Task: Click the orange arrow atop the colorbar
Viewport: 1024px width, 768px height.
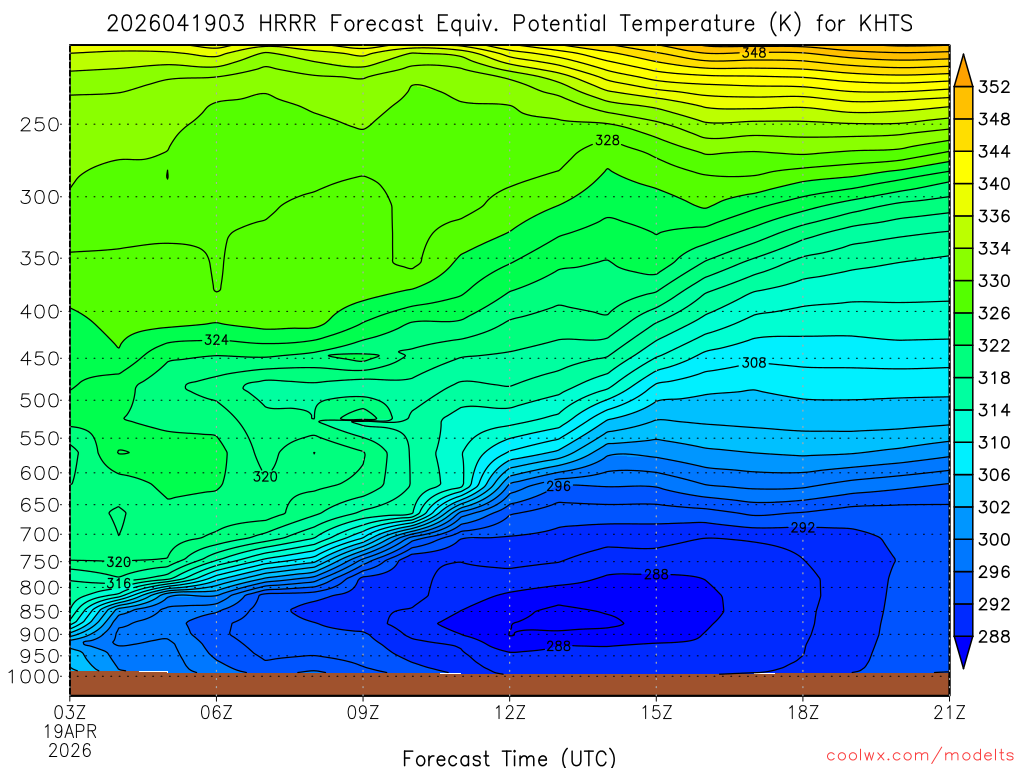Action: (x=963, y=72)
